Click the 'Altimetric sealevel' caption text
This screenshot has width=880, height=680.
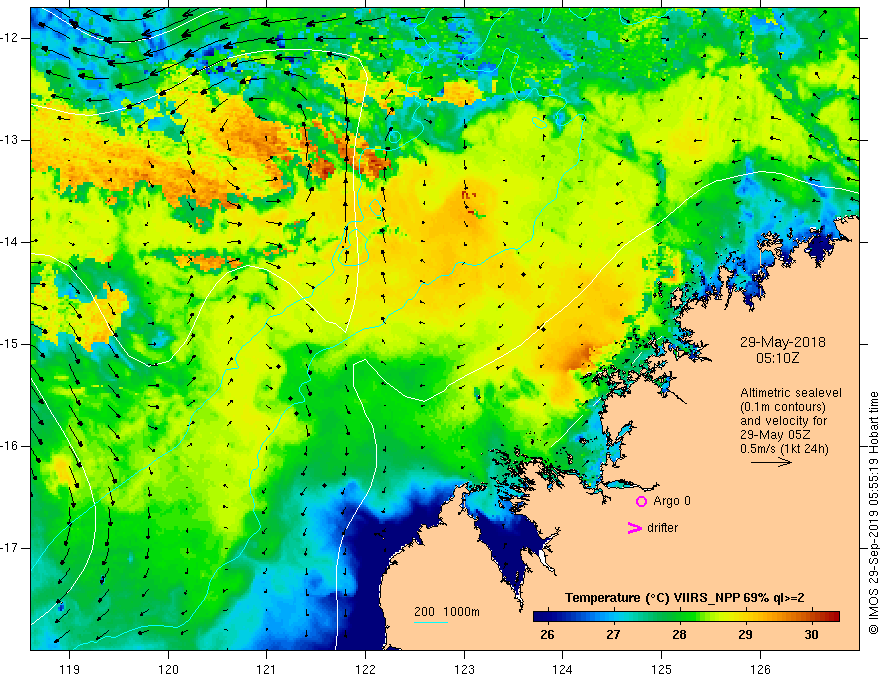[791, 393]
